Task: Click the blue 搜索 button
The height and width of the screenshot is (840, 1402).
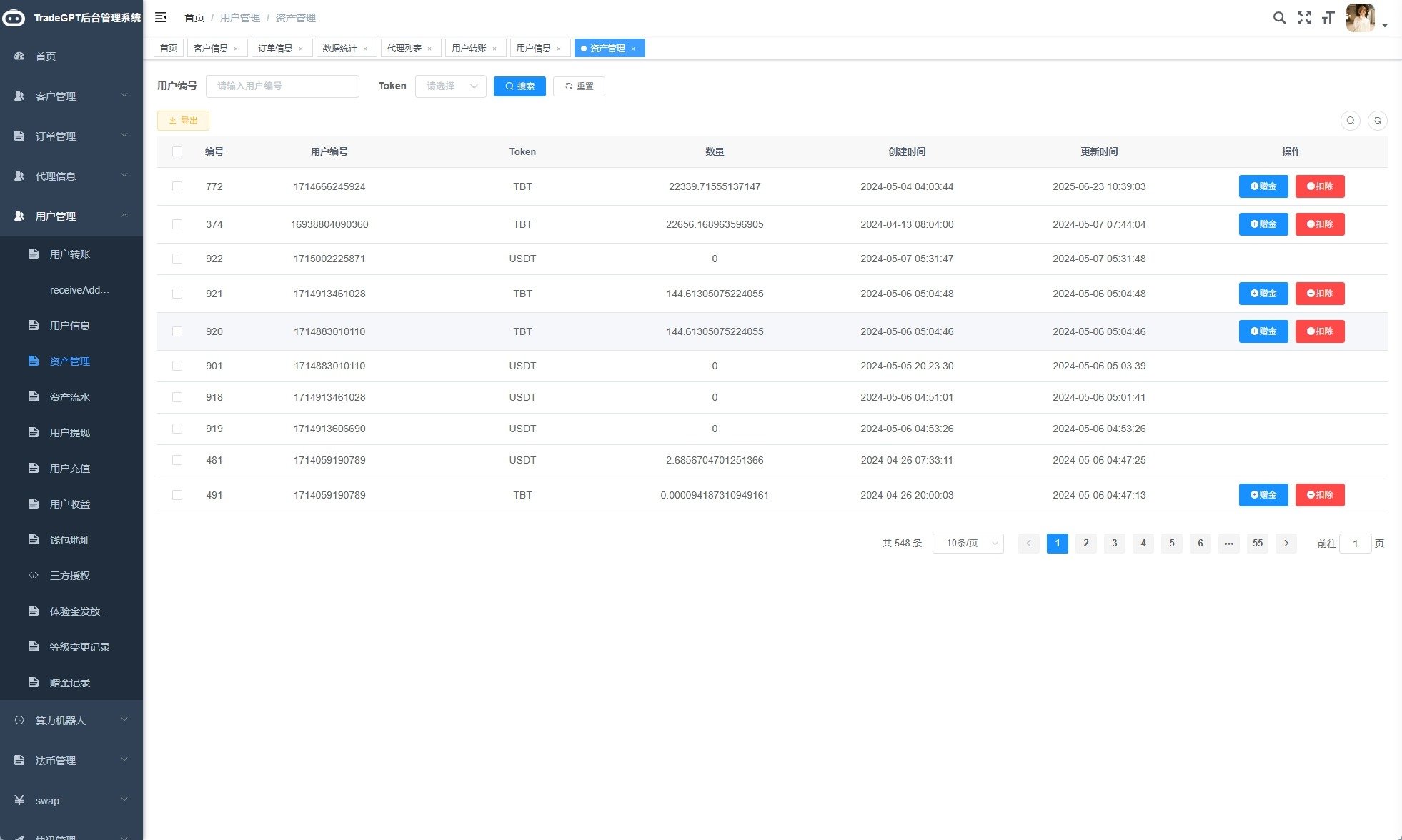Action: pos(519,86)
